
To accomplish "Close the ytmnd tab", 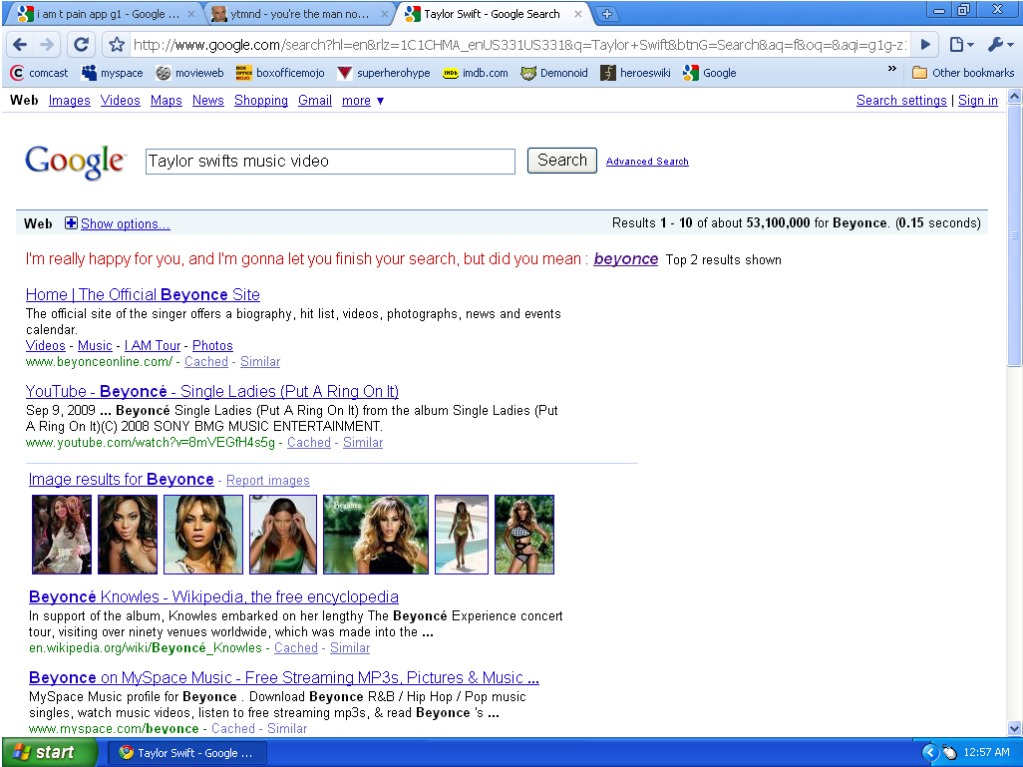I will (384, 14).
